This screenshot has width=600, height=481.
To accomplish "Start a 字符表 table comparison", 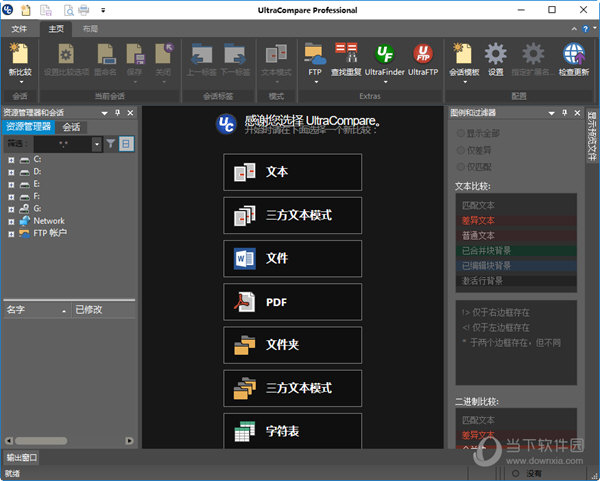I will [293, 431].
